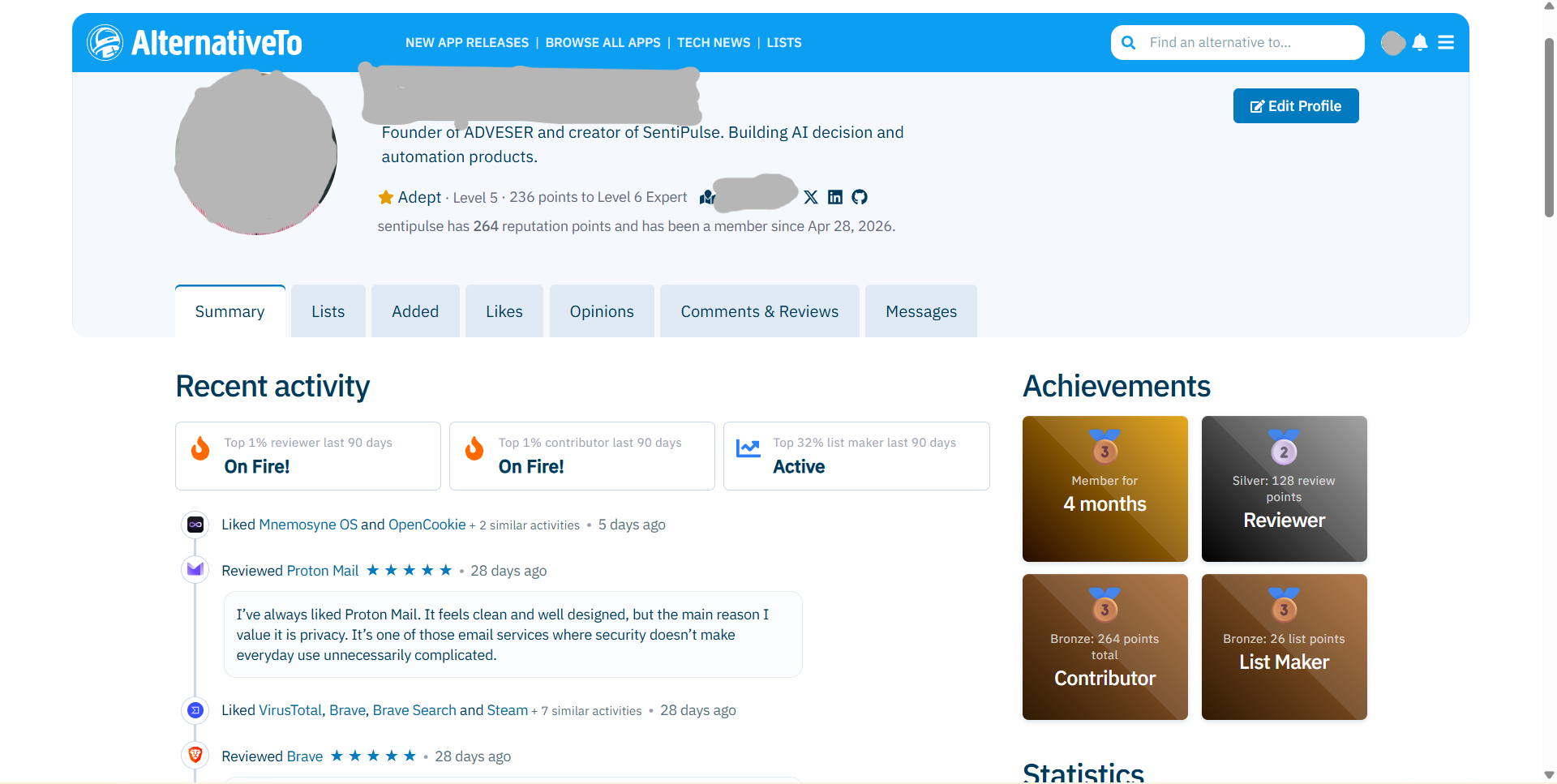The height and width of the screenshot is (784, 1557).
Task: Click the '236 points to Level 6 Expert' text
Action: (x=598, y=197)
